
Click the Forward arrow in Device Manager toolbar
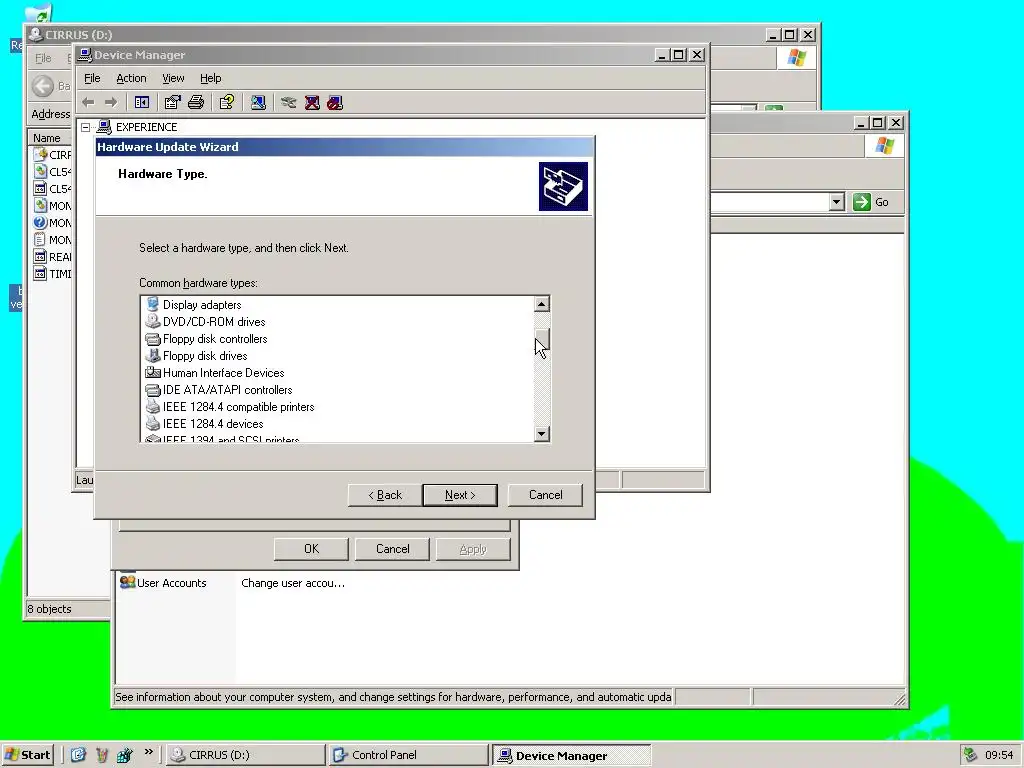[111, 103]
